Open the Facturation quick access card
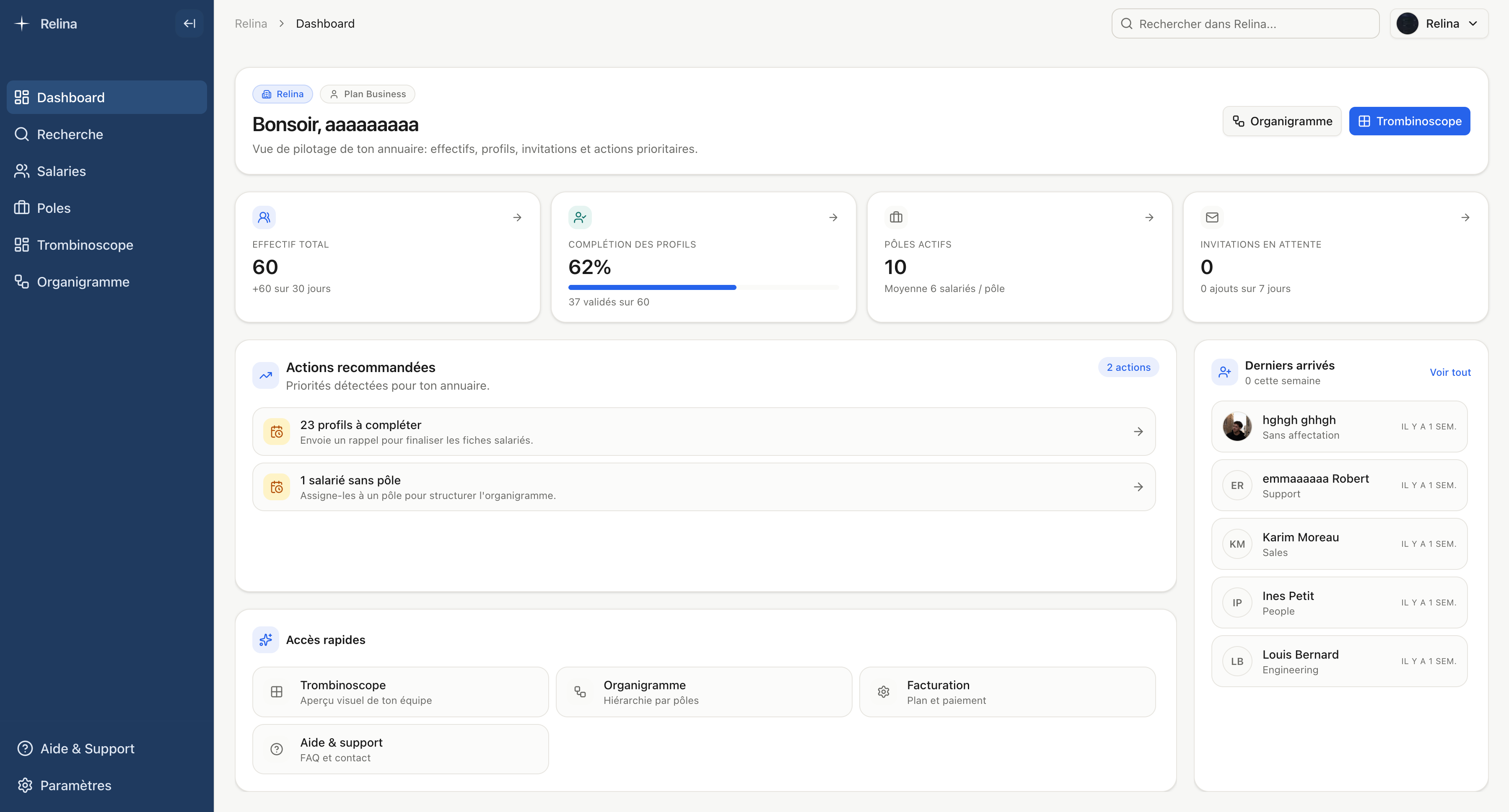The image size is (1509, 812). click(1007, 692)
